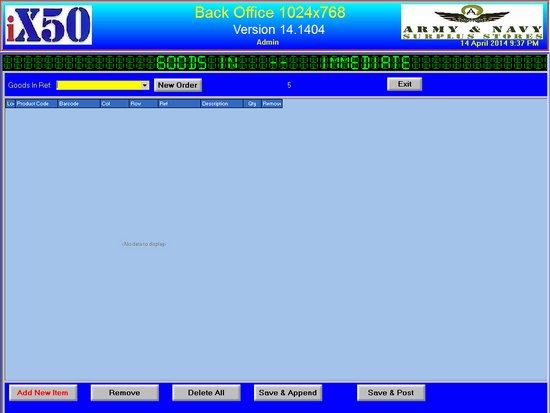Click the New Order button

click(178, 85)
